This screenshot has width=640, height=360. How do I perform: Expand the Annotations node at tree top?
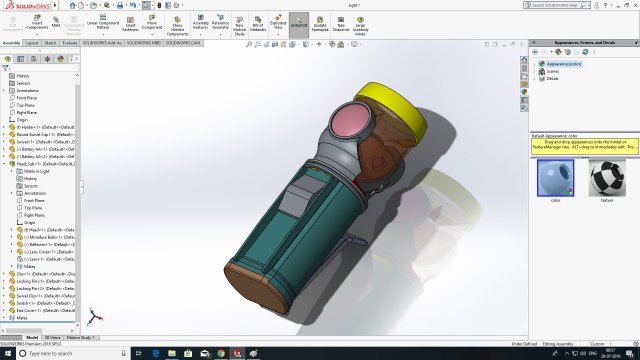pos(4,91)
